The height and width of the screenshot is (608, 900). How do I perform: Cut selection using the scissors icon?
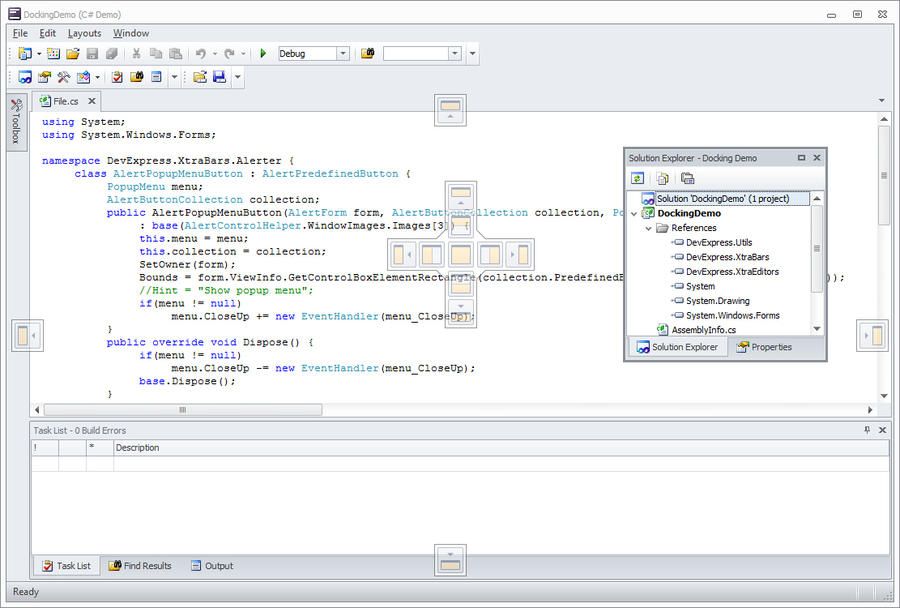[137, 53]
